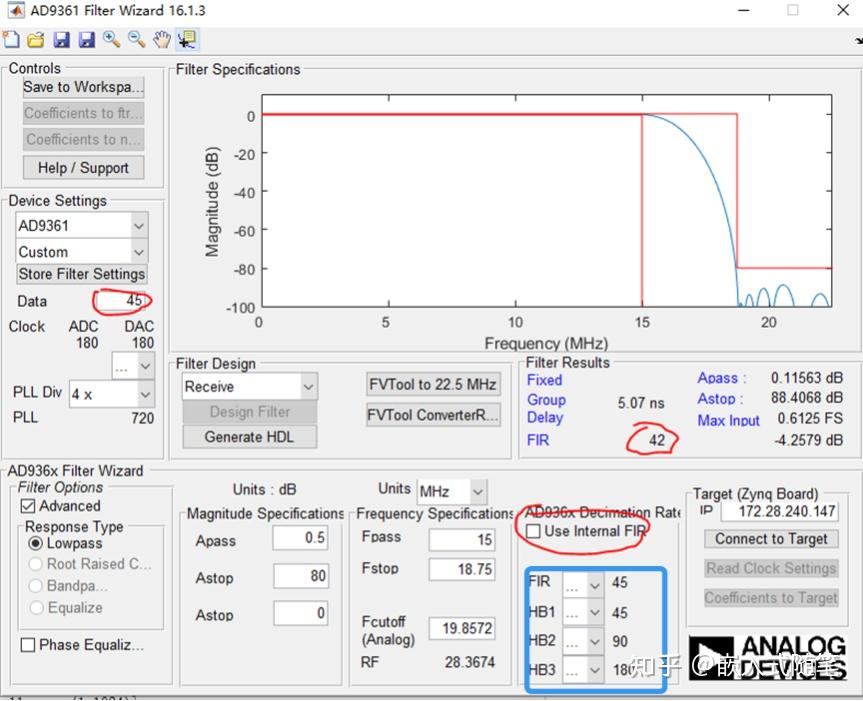Open Help / Support
The width and height of the screenshot is (863, 701).
coord(84,167)
